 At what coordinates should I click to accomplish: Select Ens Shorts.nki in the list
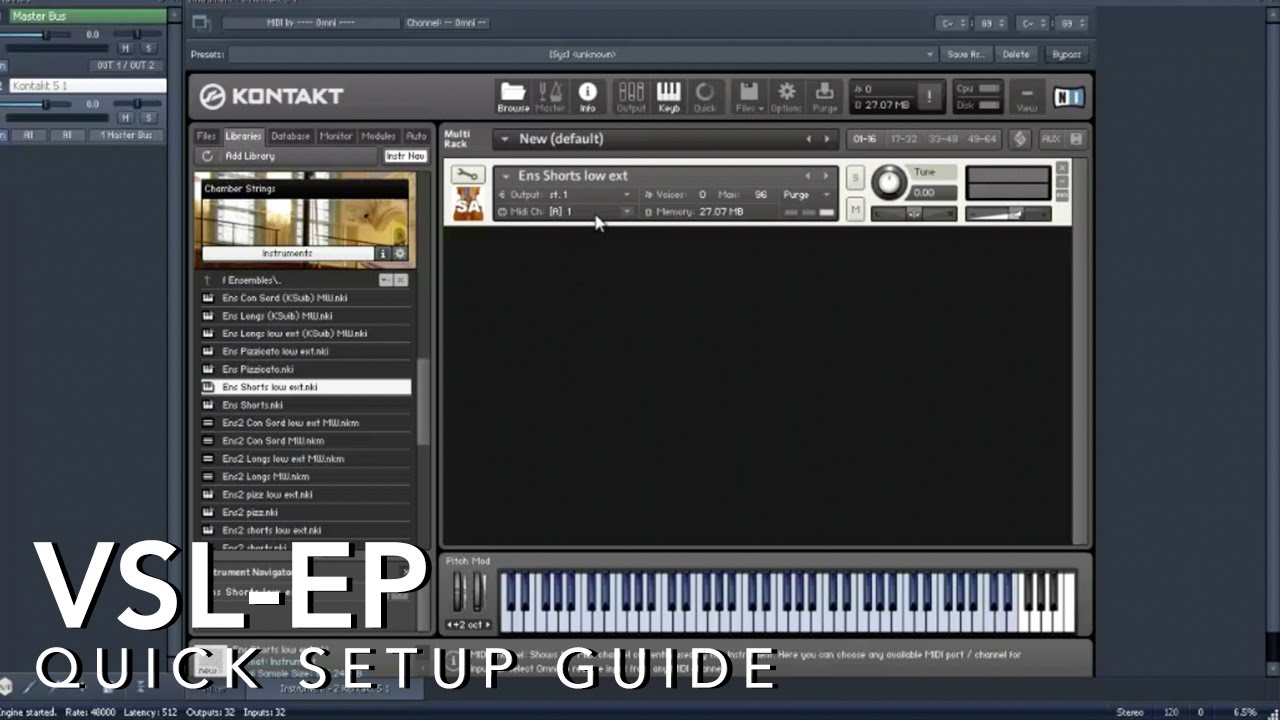click(305, 405)
